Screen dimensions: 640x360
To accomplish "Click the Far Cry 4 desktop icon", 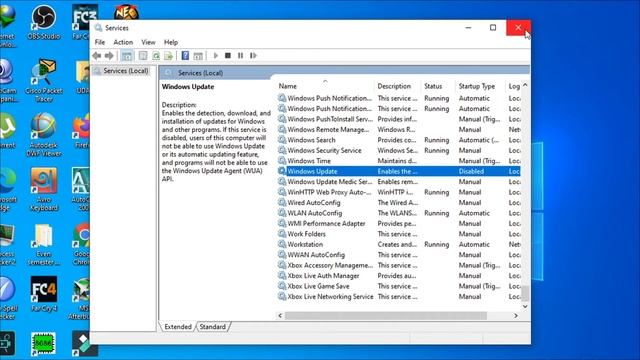I will point(44,294).
